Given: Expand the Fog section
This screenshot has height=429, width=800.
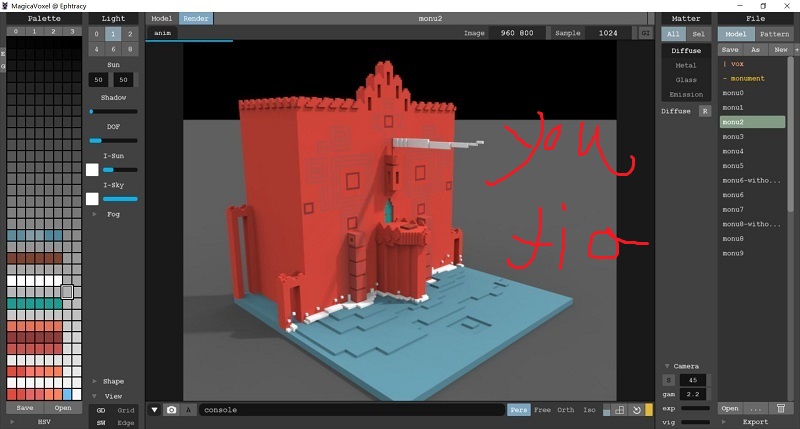Looking at the screenshot, I should (112, 214).
